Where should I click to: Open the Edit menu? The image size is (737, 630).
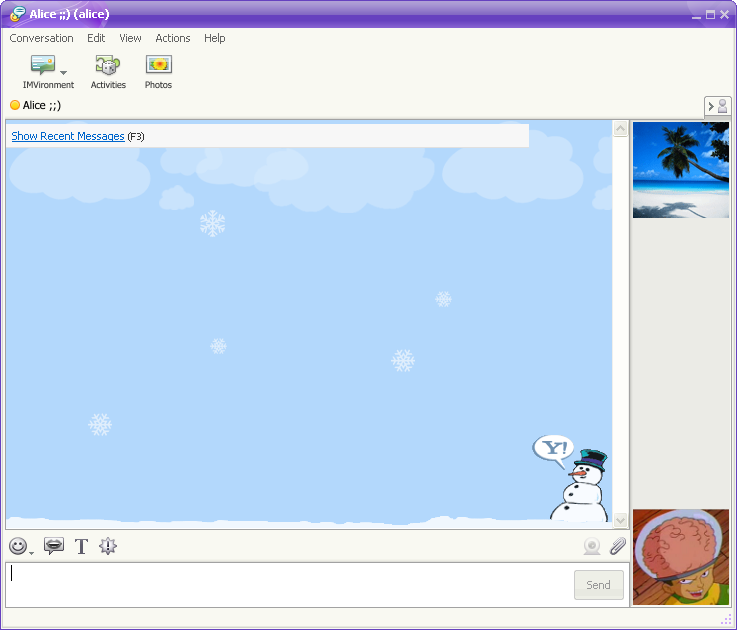pyautogui.click(x=96, y=38)
